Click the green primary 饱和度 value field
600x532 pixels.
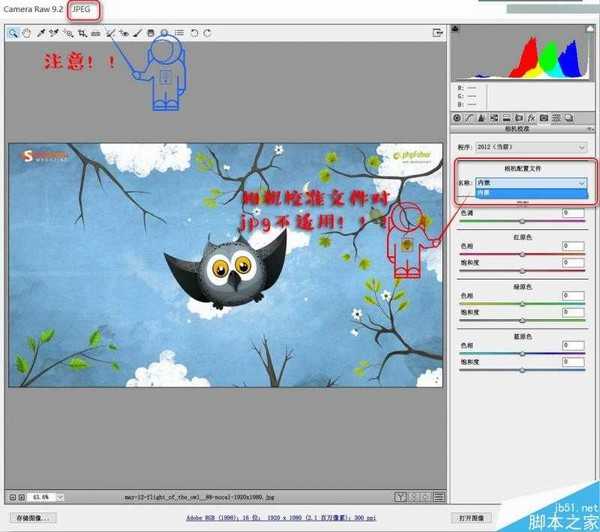click(573, 312)
